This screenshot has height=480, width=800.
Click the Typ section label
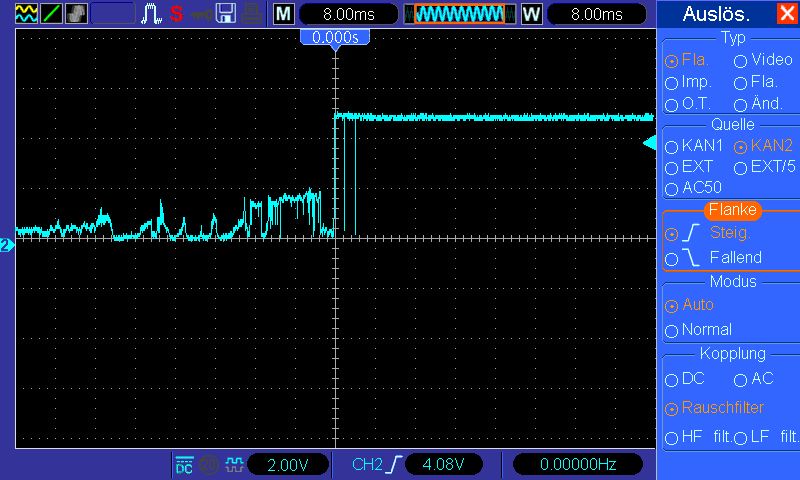pyautogui.click(x=733, y=38)
